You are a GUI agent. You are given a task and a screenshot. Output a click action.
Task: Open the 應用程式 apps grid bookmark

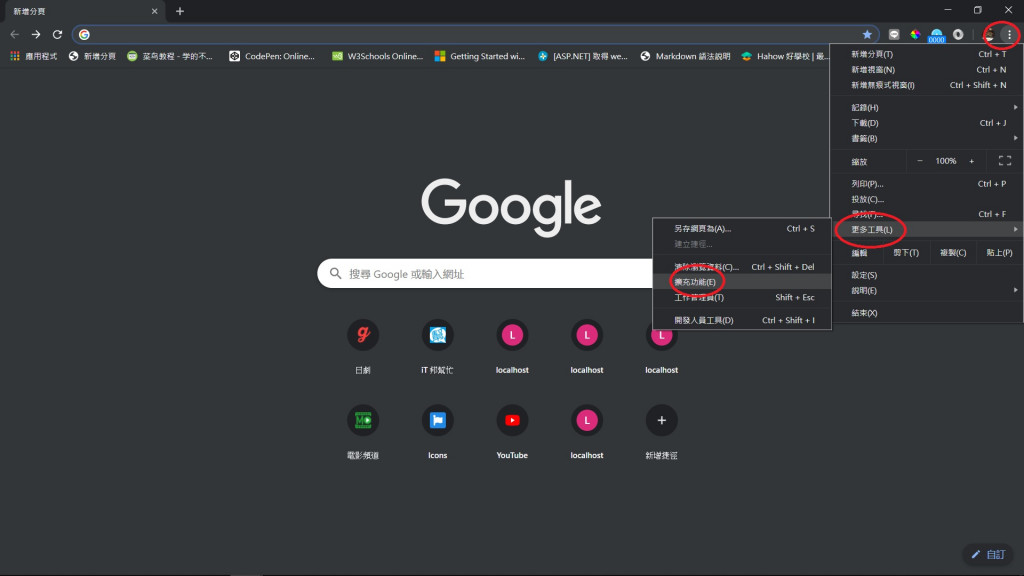click(33, 56)
